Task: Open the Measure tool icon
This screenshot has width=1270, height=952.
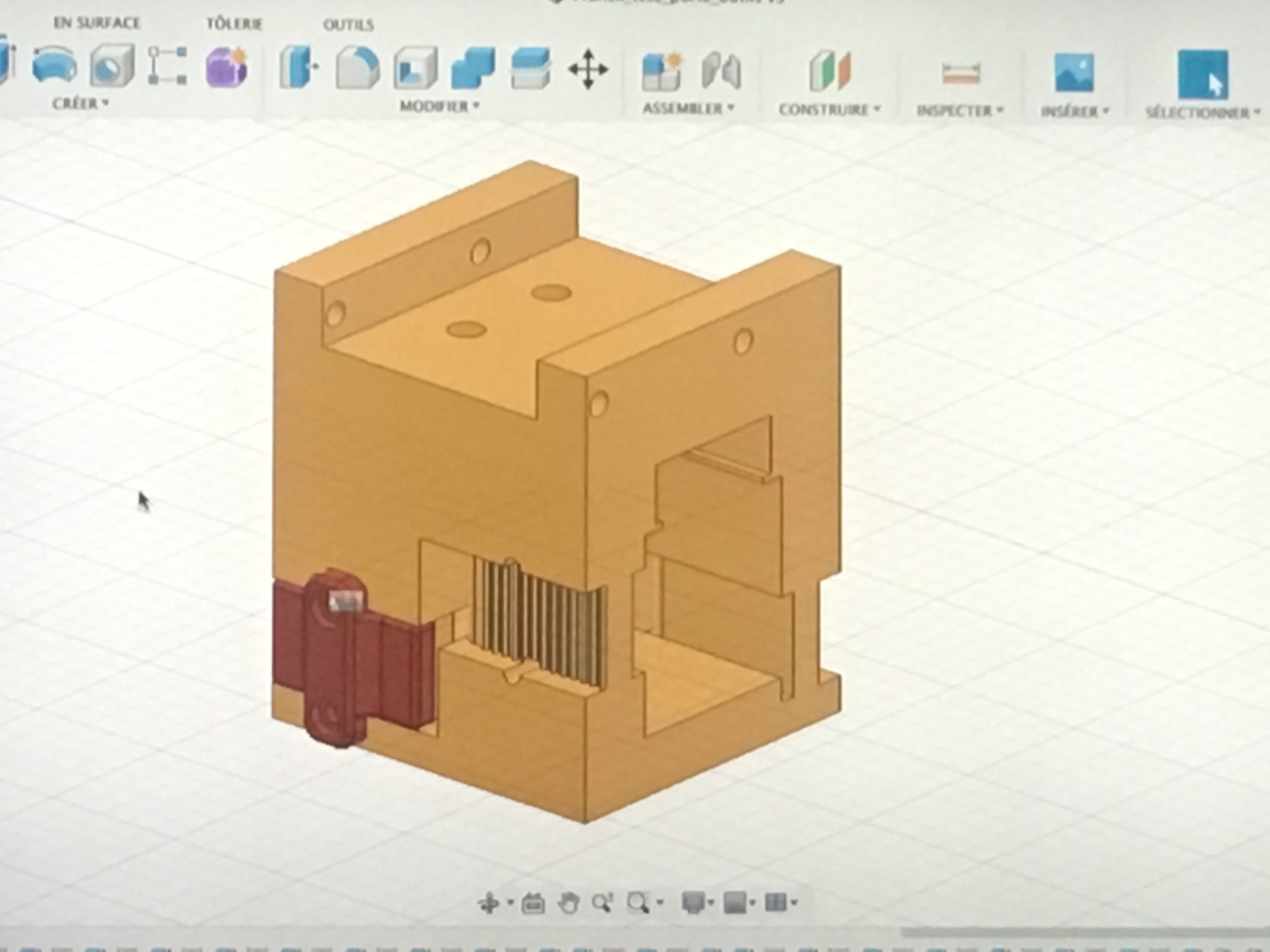Action: 961,73
